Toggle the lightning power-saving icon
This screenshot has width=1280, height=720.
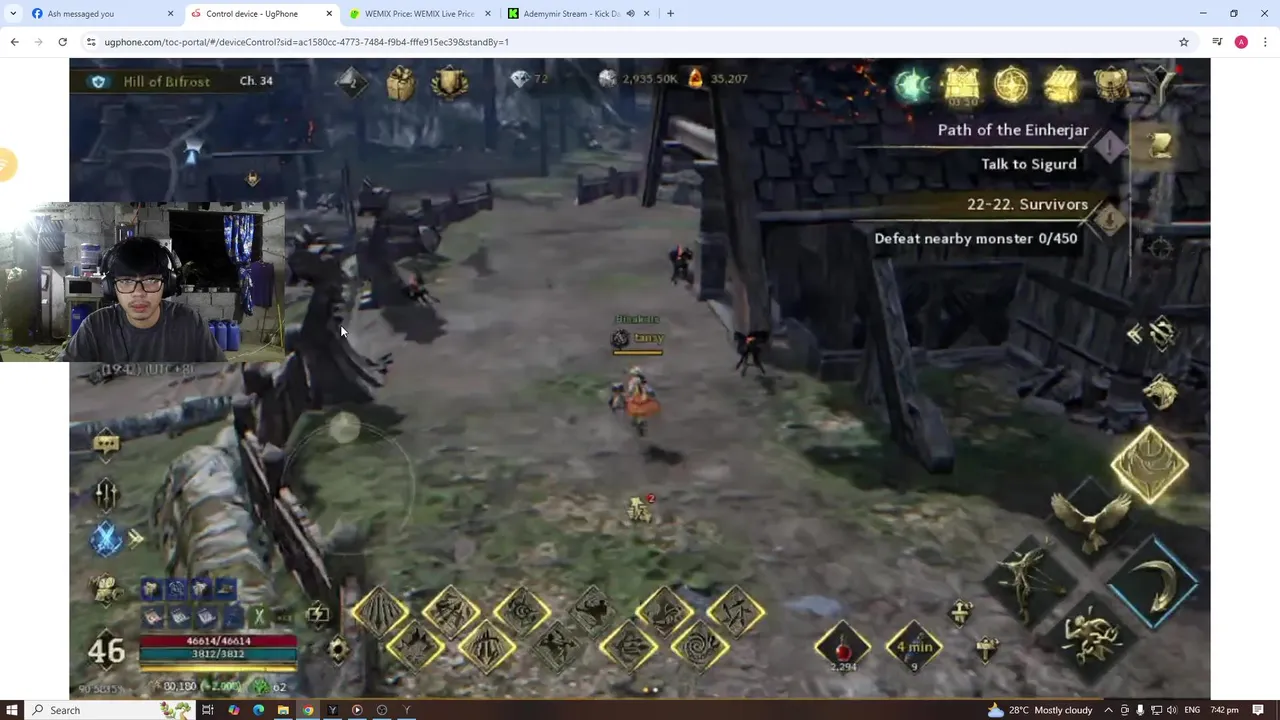[318, 615]
